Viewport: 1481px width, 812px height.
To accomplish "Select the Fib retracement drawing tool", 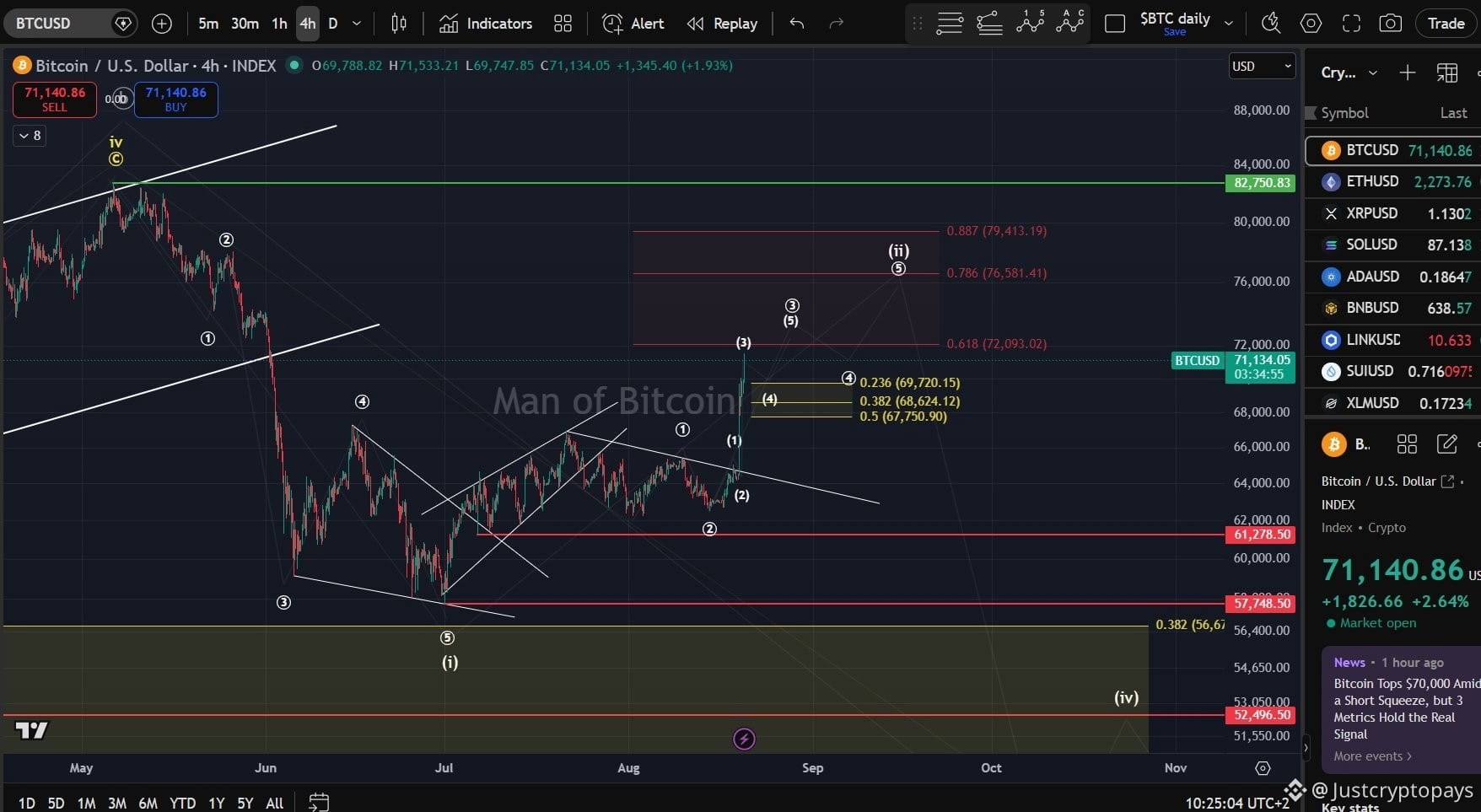I will click(x=950, y=24).
